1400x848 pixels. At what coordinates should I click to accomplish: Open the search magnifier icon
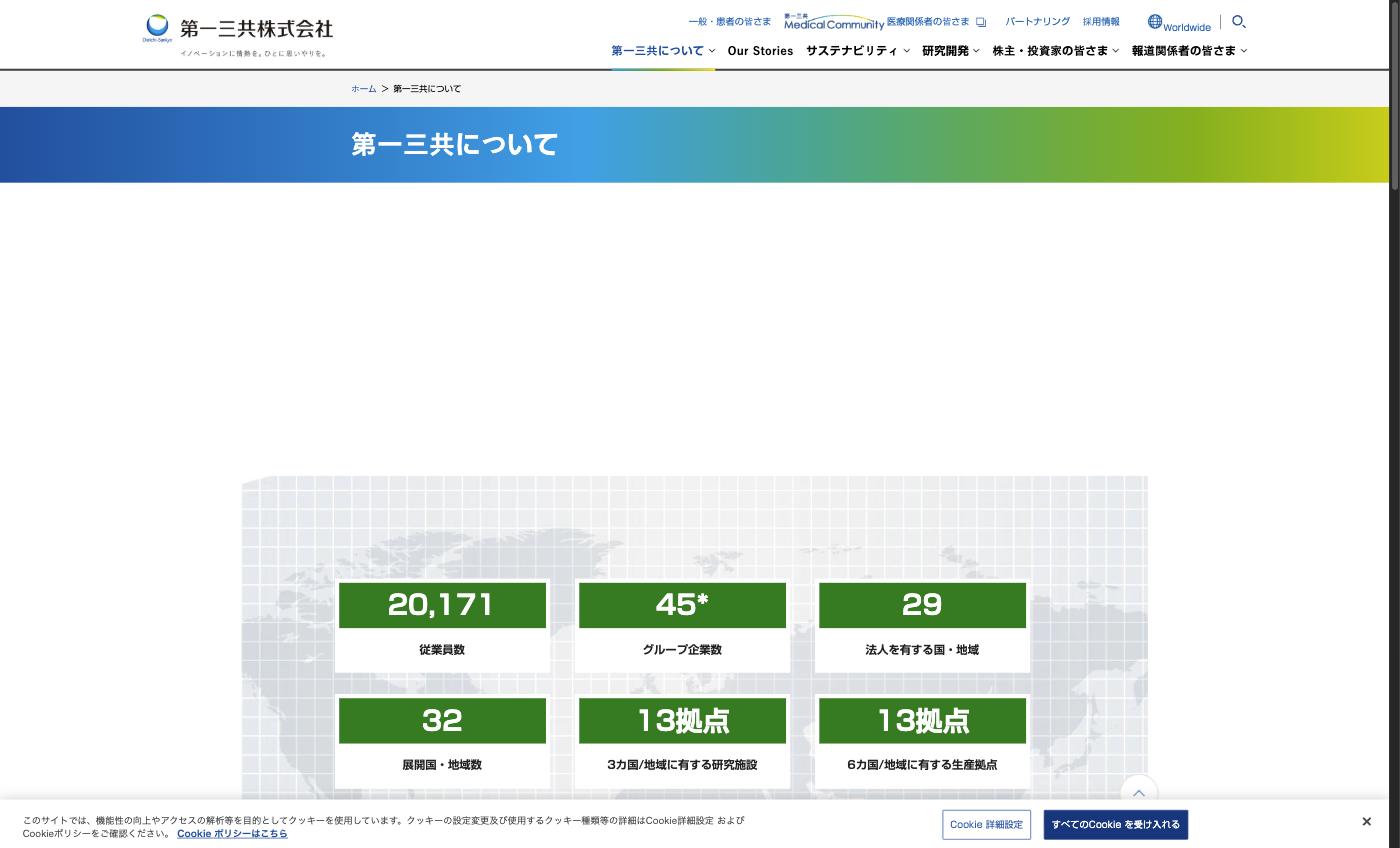pos(1238,21)
